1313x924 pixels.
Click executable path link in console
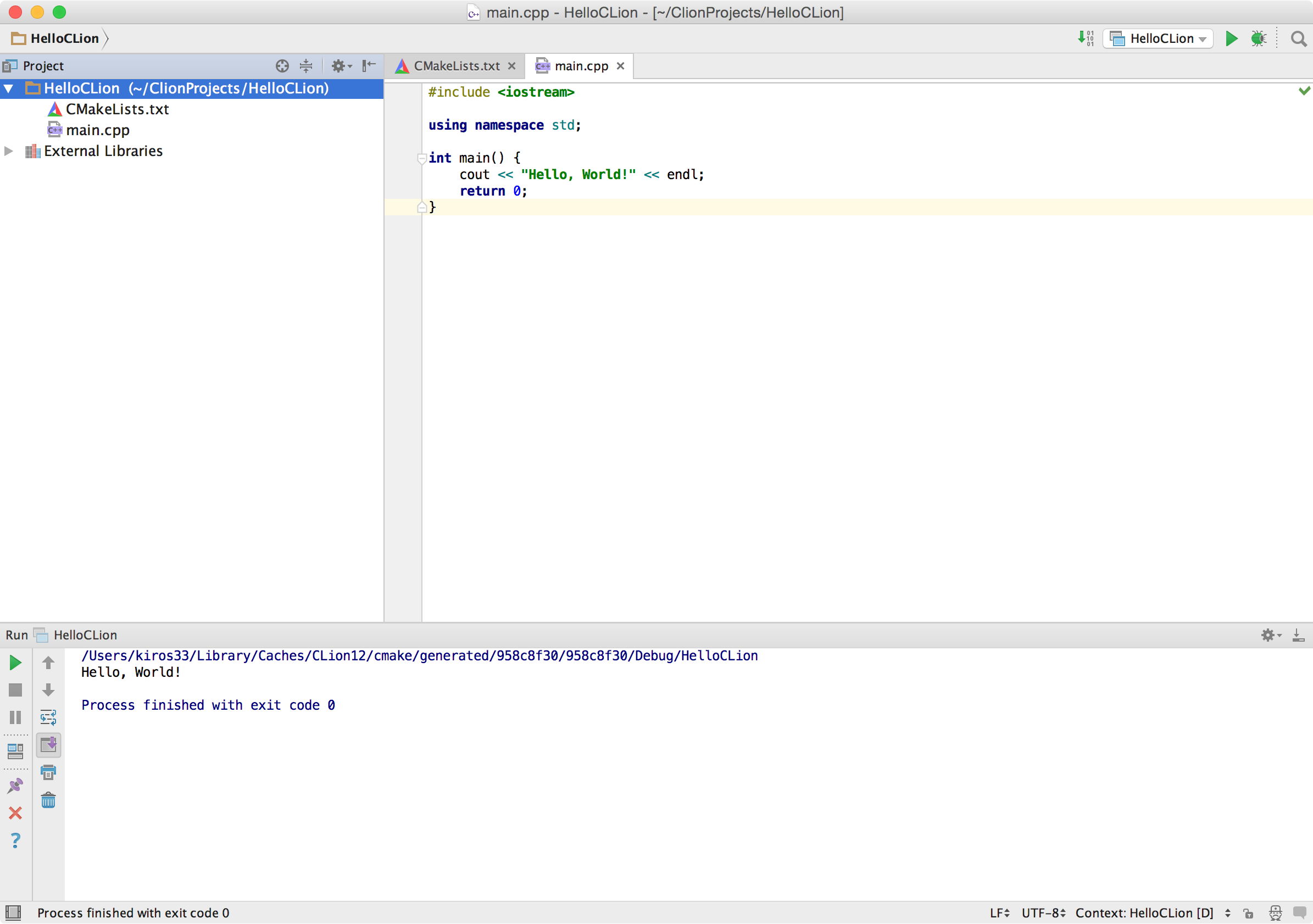pos(420,656)
